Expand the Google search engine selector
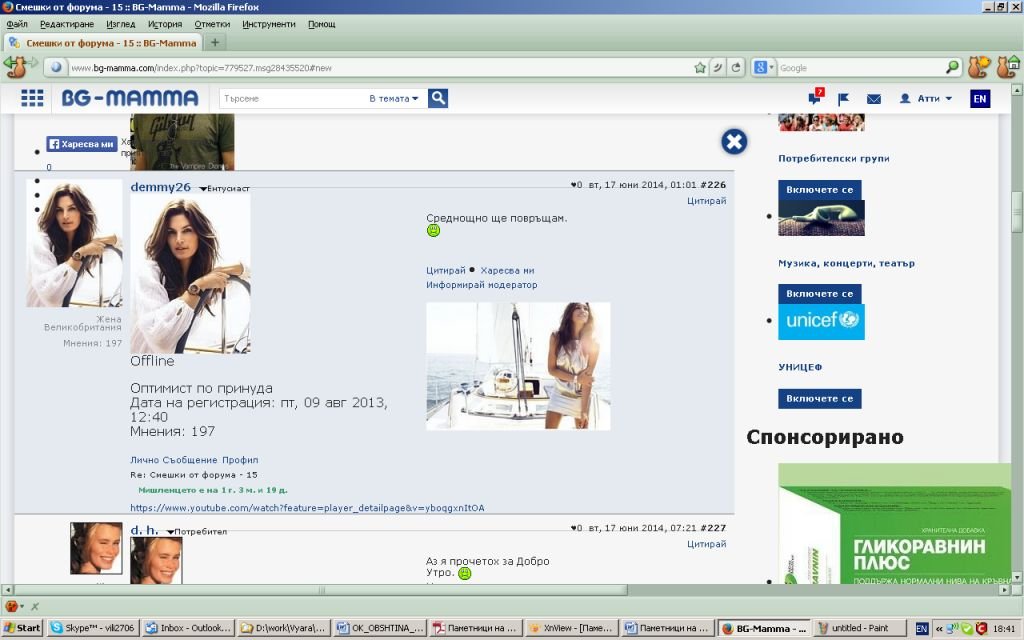Screen dimensions: 1024x640 [x=764, y=68]
